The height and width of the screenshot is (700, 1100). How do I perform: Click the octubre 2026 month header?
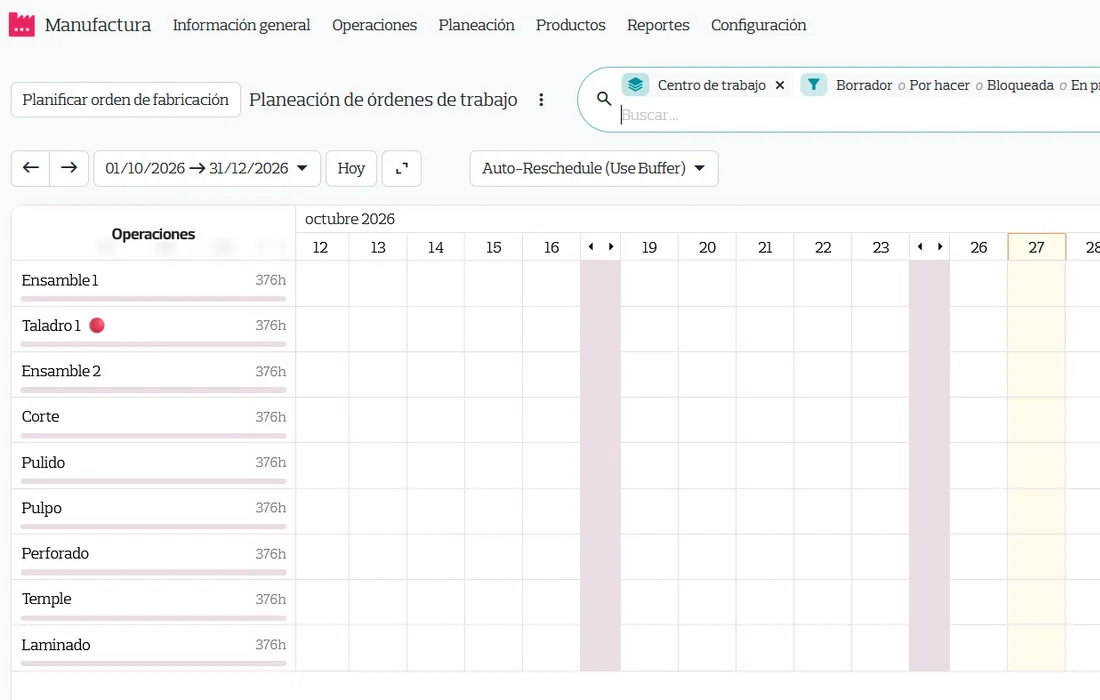coord(350,219)
